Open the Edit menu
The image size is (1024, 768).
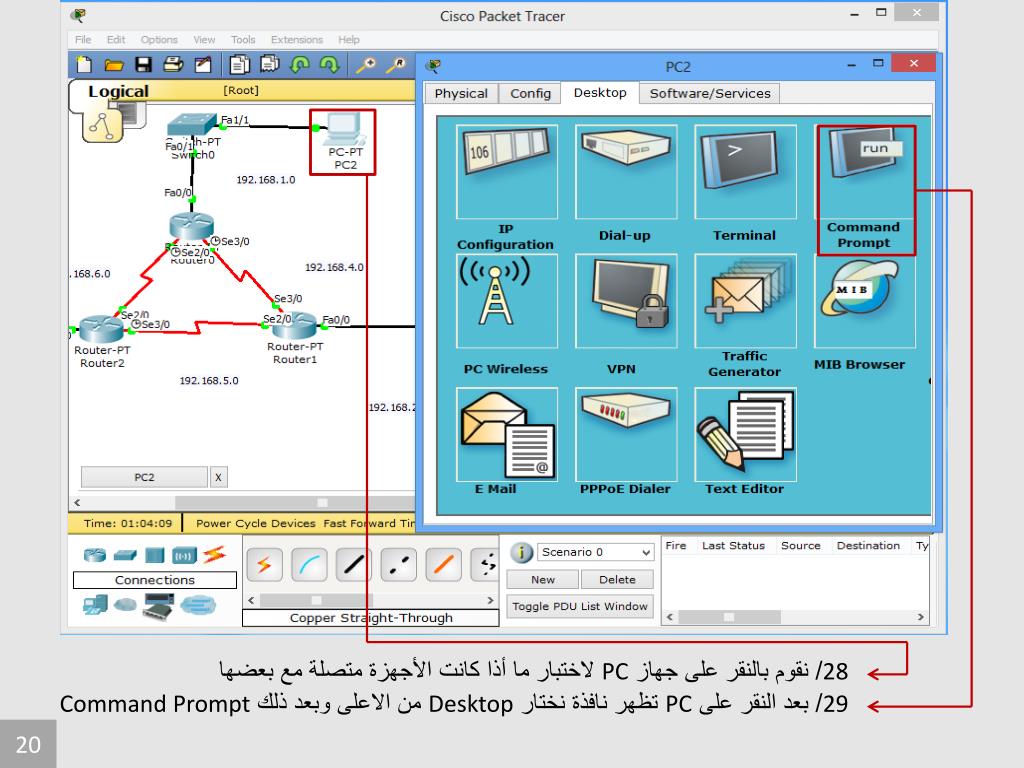pos(116,40)
